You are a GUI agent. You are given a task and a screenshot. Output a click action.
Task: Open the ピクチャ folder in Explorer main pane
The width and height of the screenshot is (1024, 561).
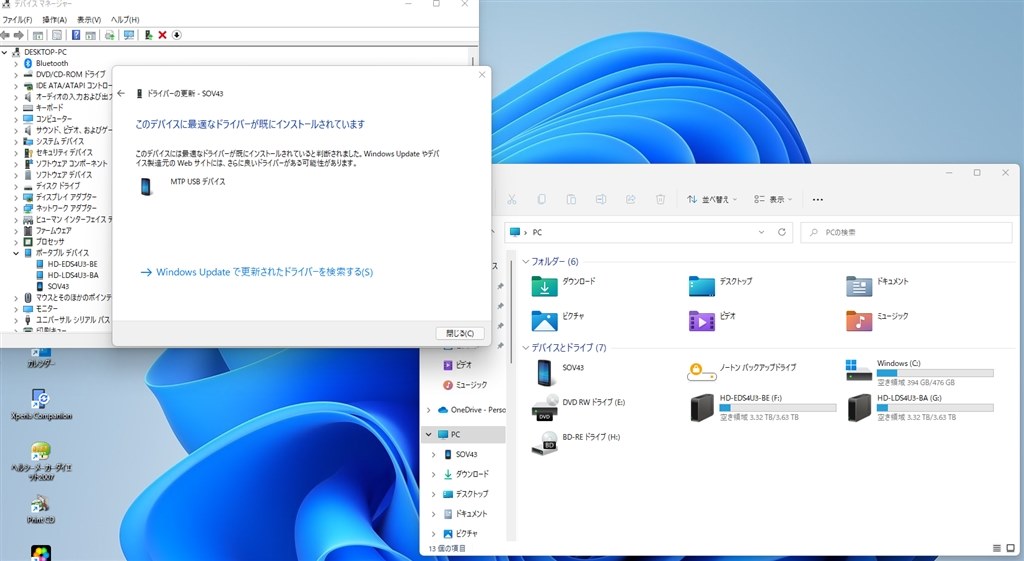(x=557, y=320)
